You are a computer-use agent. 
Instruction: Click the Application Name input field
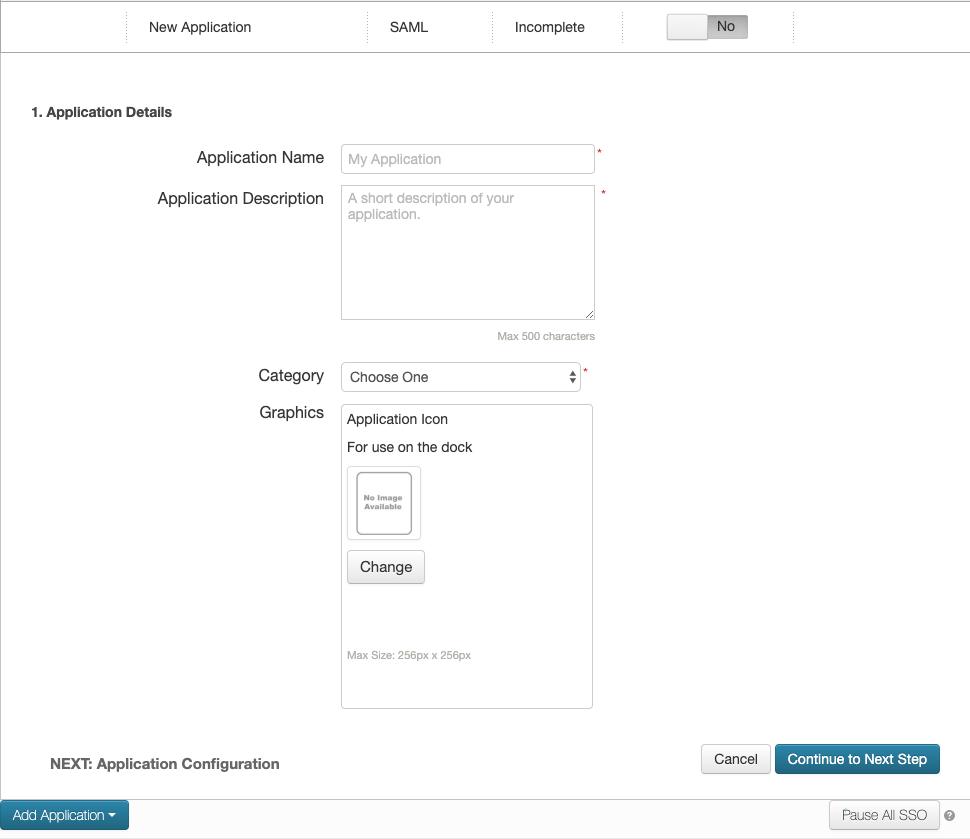[x=467, y=159]
